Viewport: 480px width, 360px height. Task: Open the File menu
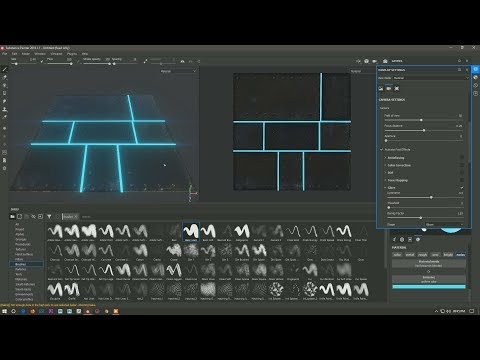click(x=5, y=54)
